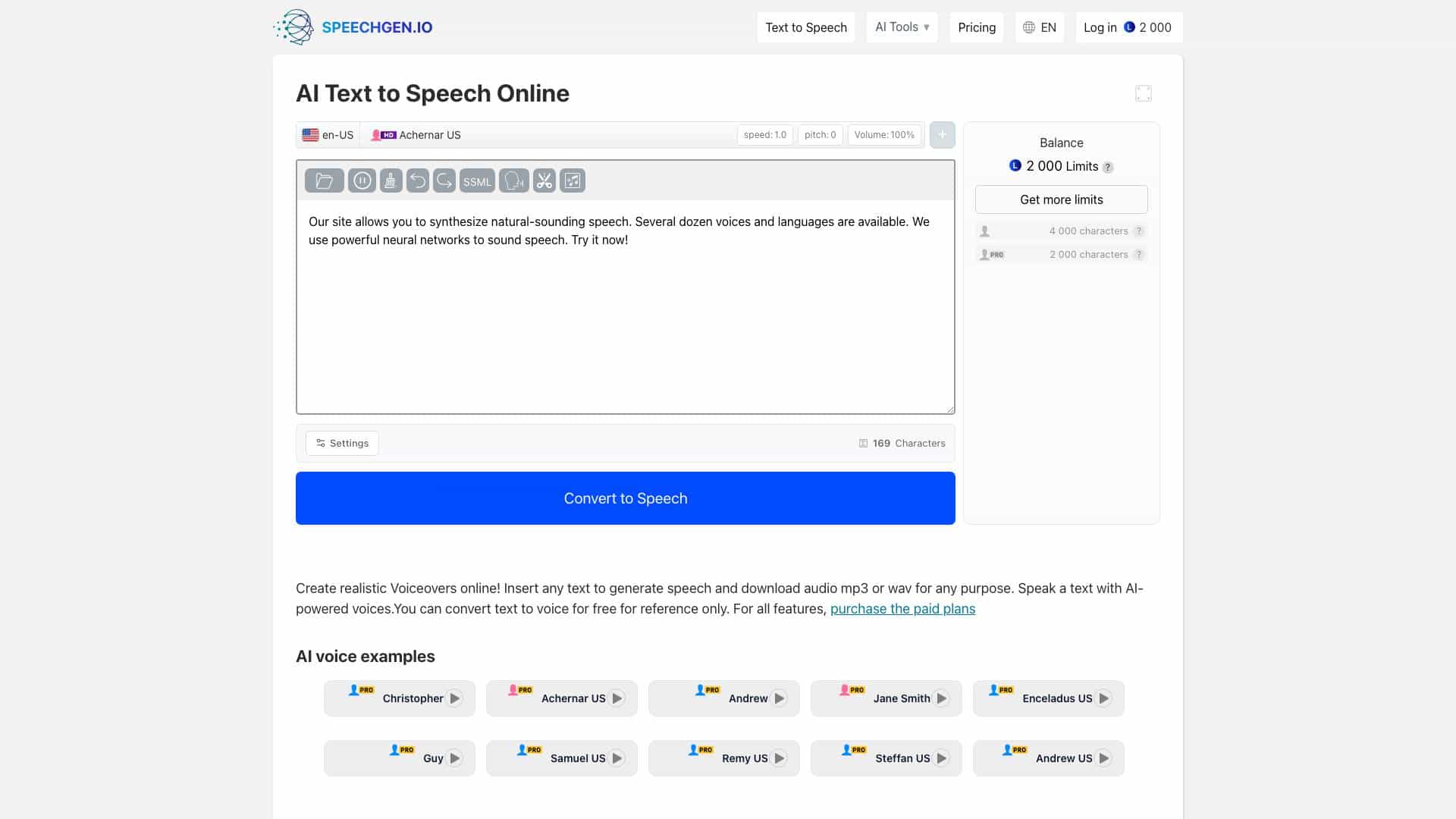Click the fullscreen expand icon
The height and width of the screenshot is (819, 1456).
pyautogui.click(x=1144, y=93)
